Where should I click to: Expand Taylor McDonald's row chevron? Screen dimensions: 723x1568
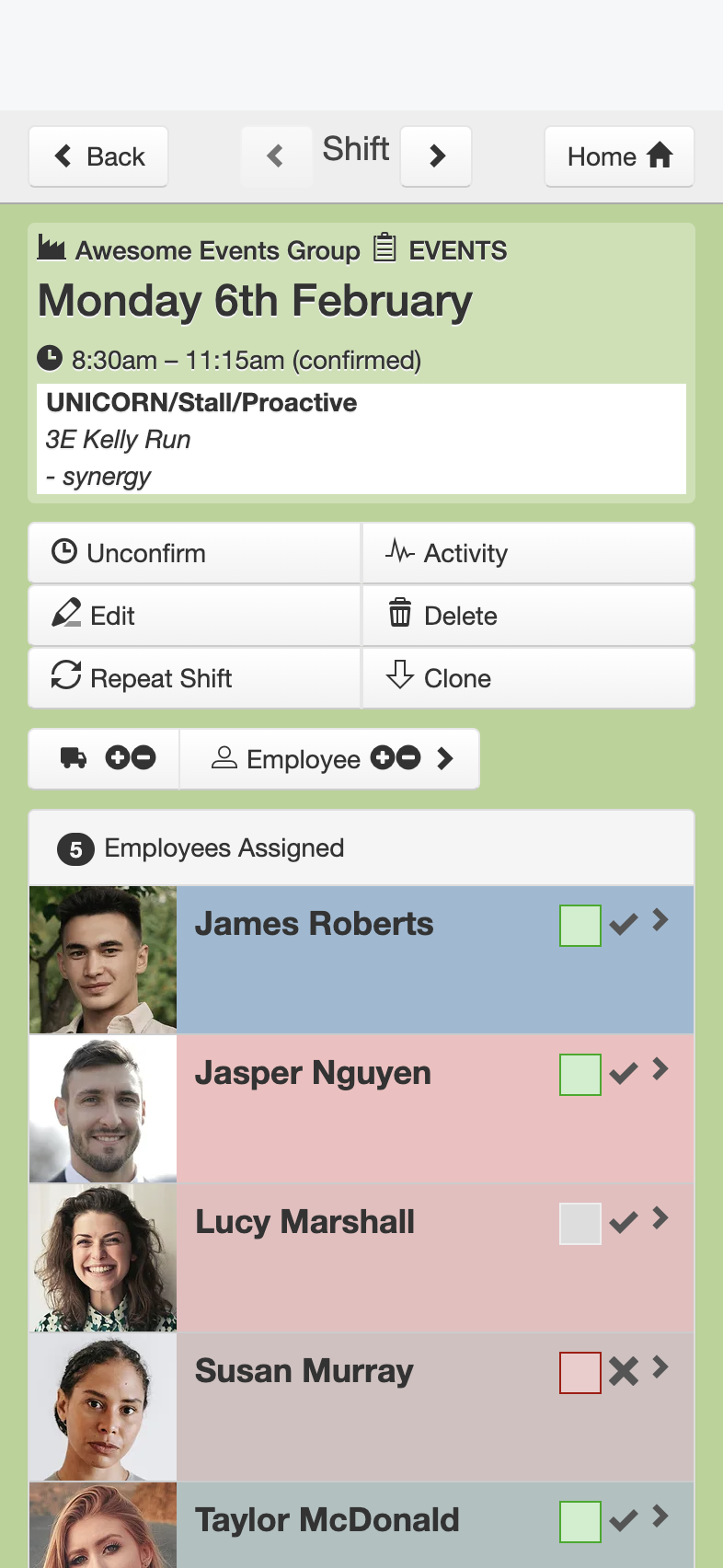660,1516
